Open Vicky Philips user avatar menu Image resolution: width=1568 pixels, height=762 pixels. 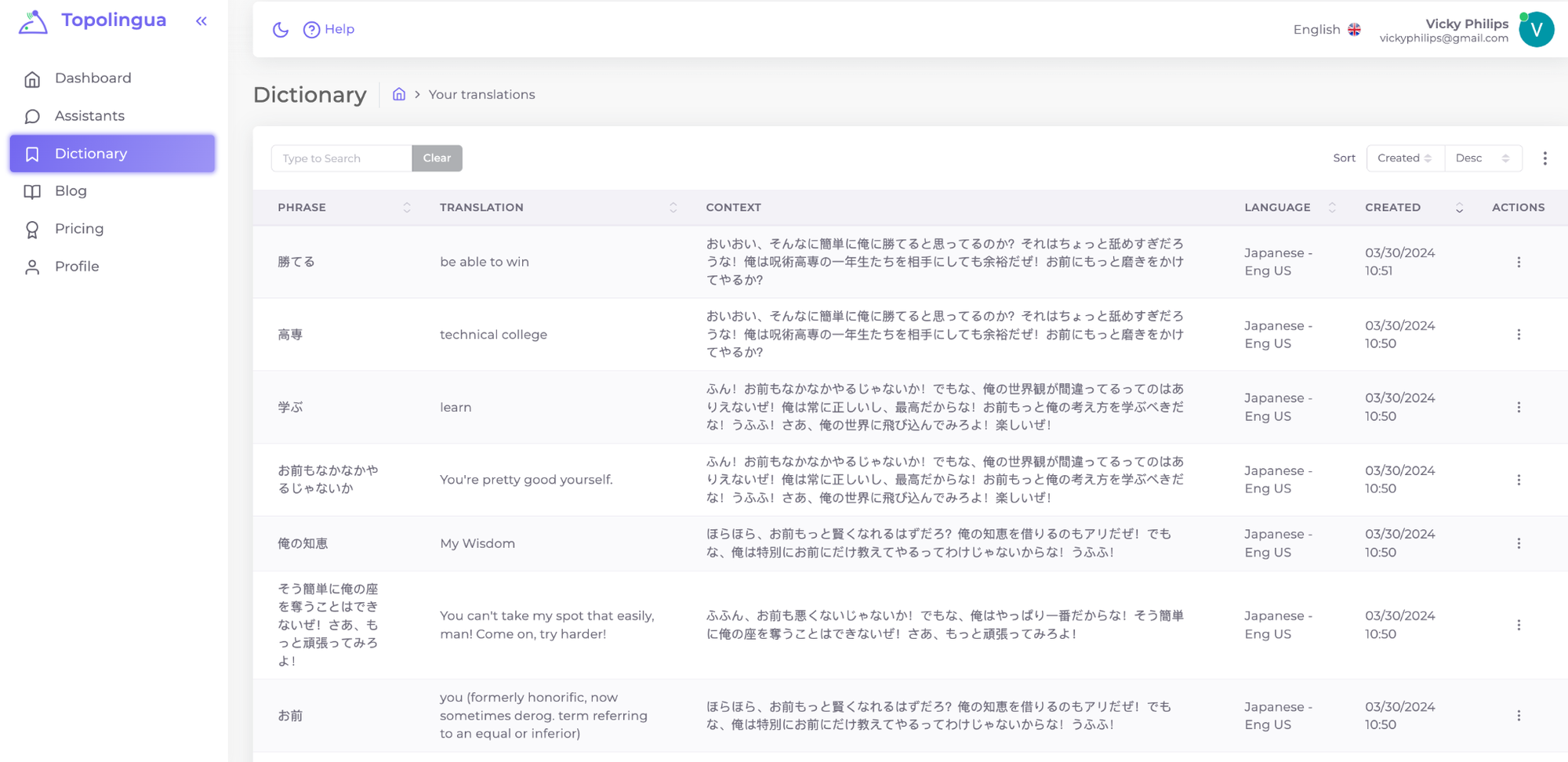click(x=1536, y=30)
